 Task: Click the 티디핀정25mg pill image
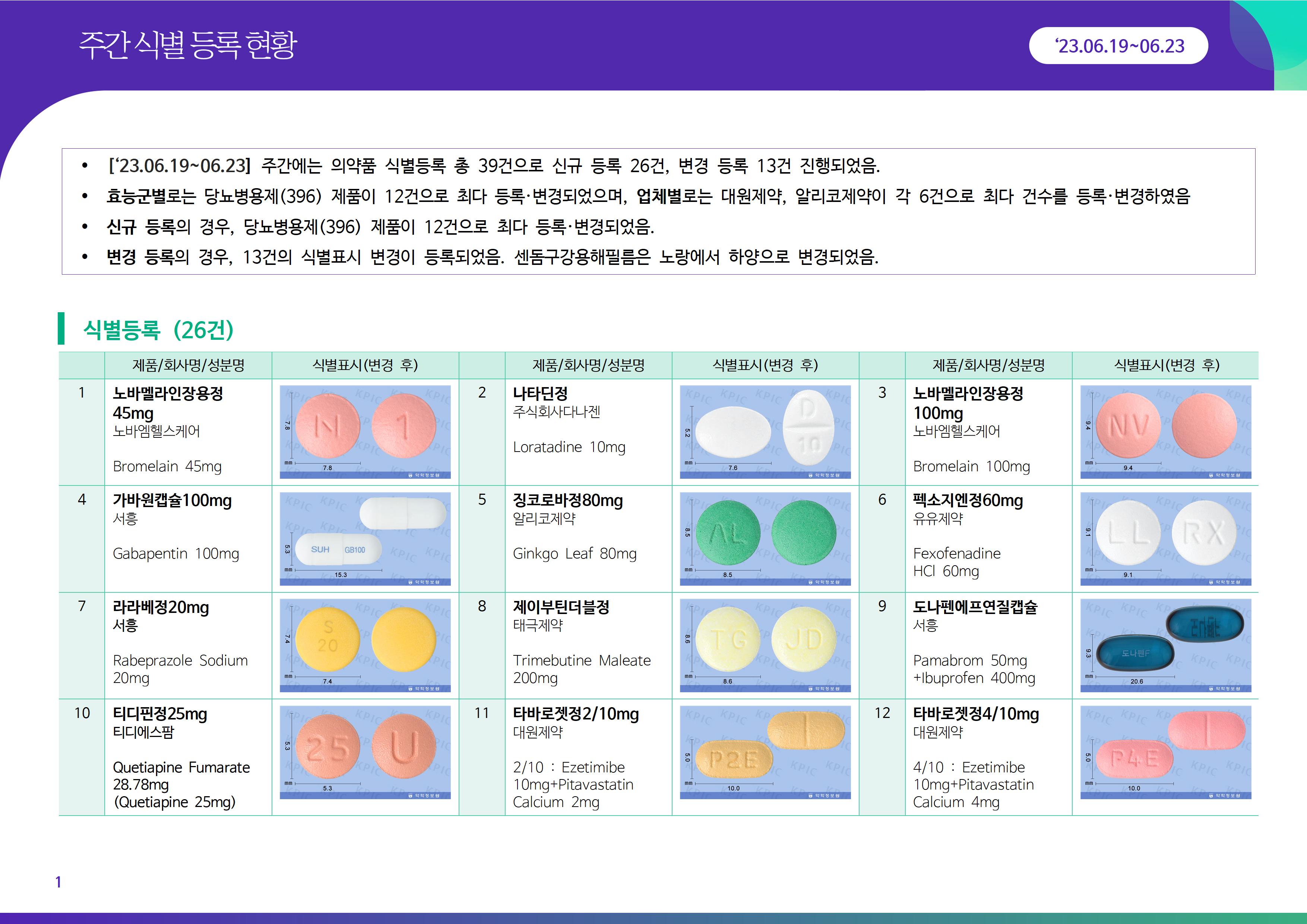[365, 752]
